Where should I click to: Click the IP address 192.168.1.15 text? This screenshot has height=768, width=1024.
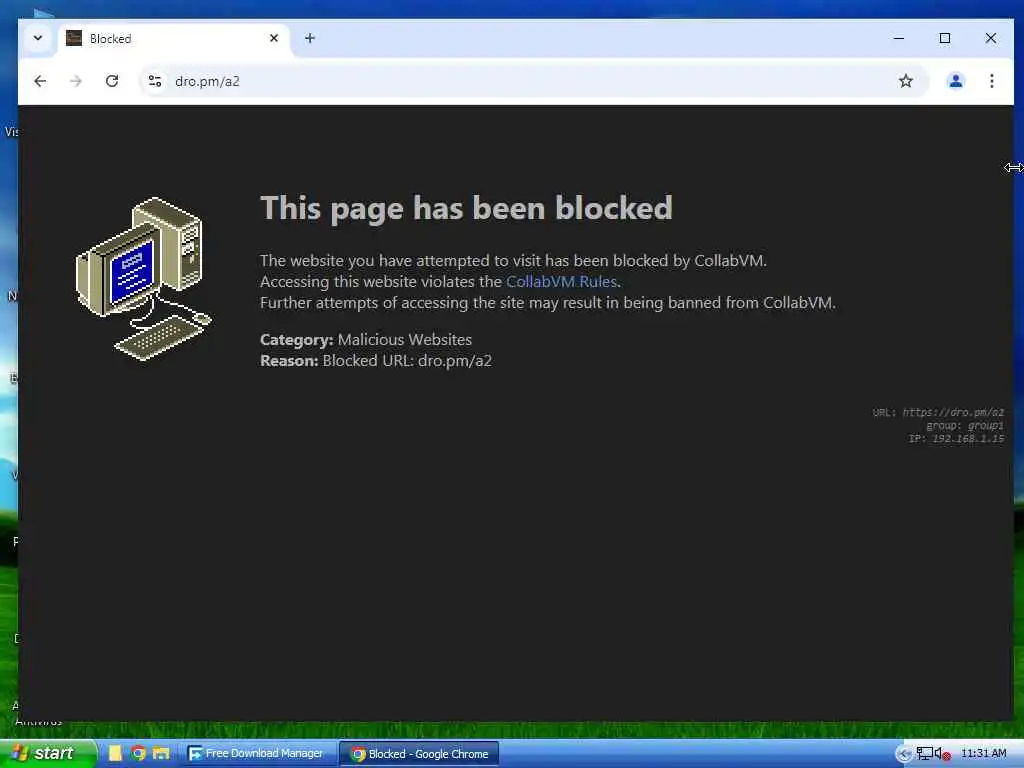[x=956, y=438]
